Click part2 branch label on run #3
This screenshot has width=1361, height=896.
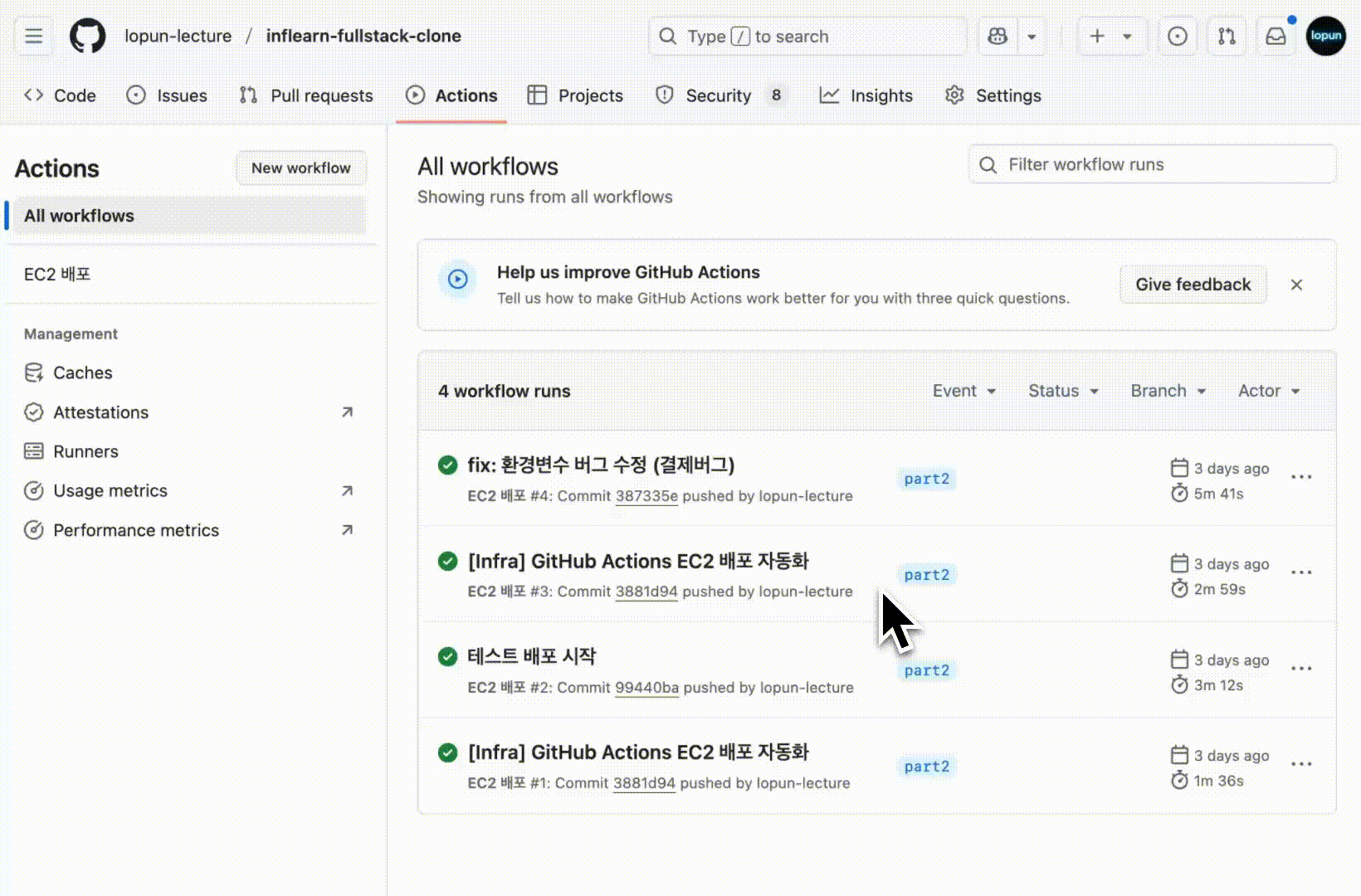(927, 575)
